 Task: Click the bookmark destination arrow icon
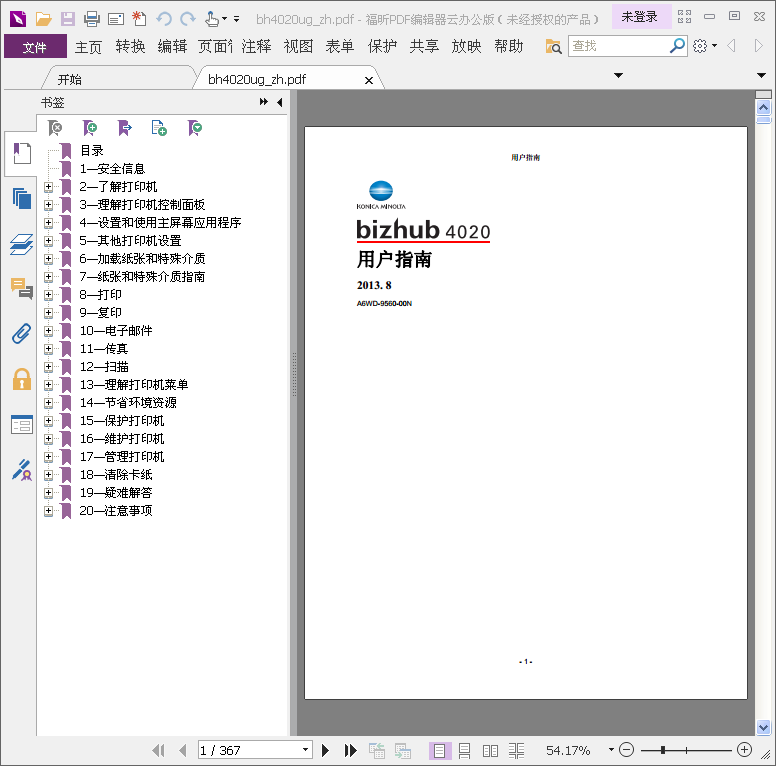(x=125, y=128)
